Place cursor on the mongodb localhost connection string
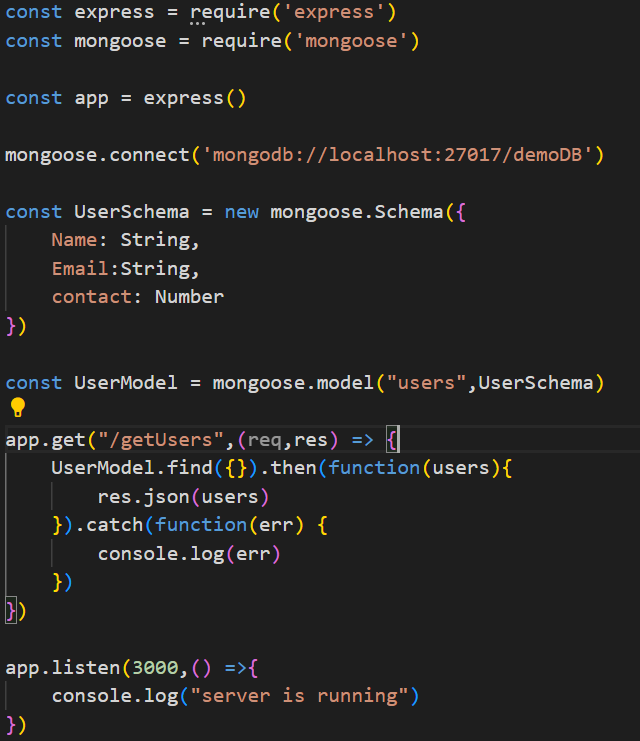This screenshot has width=640, height=741. pos(403,155)
